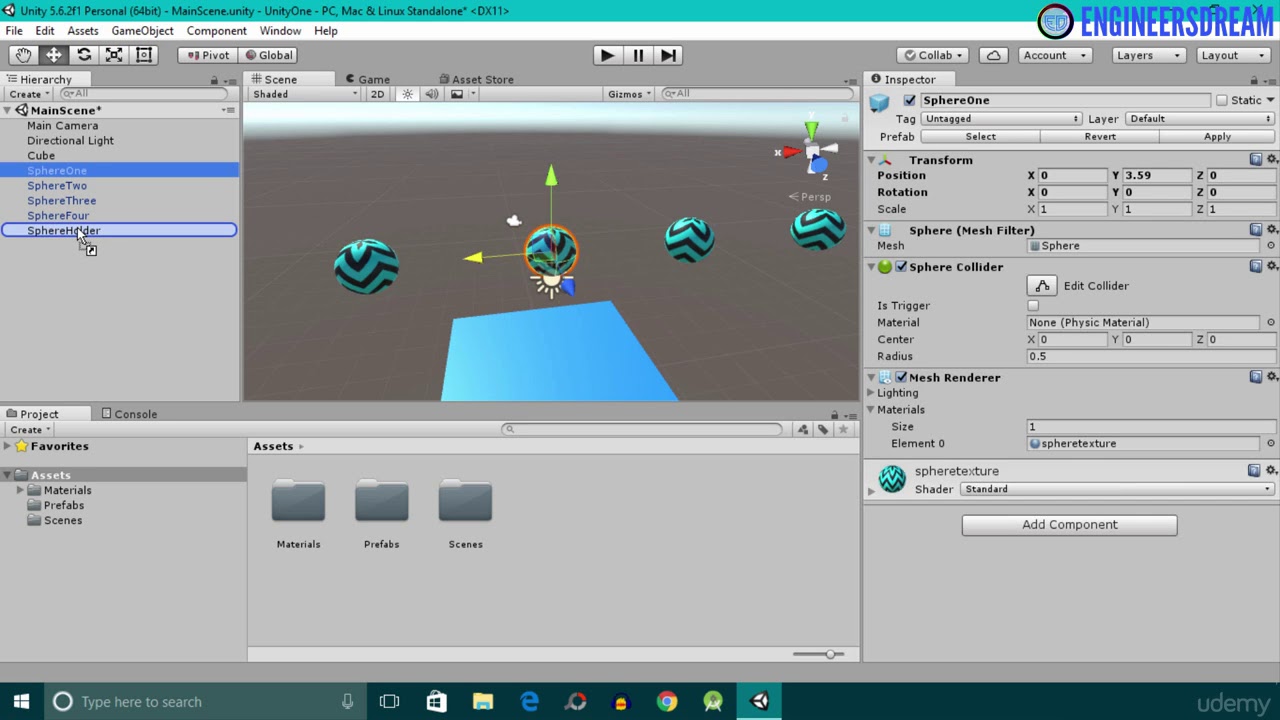Switch to the Game tab
Viewport: 1280px width, 720px height.
point(367,79)
